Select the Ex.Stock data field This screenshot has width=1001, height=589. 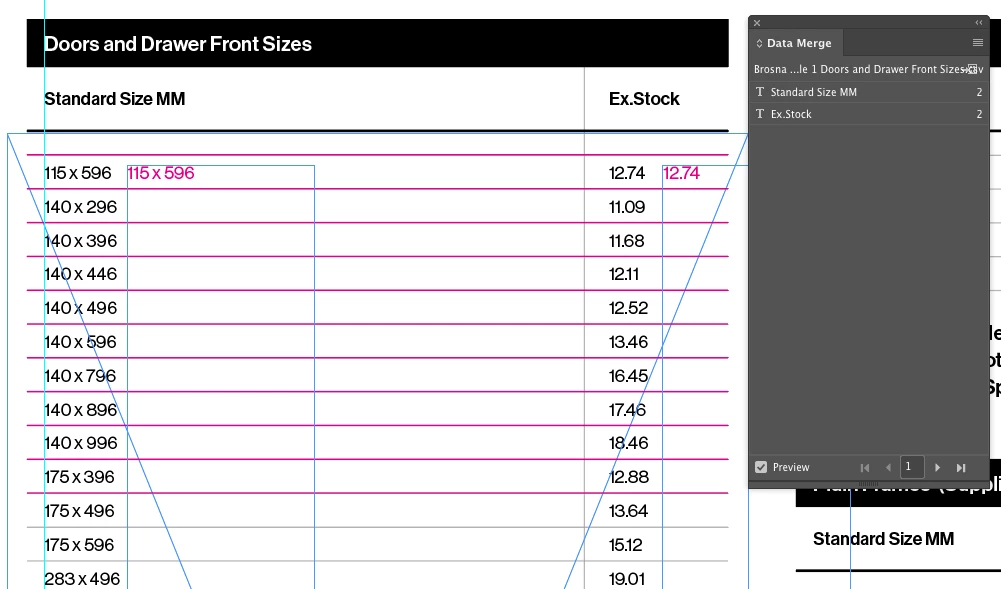coord(791,114)
